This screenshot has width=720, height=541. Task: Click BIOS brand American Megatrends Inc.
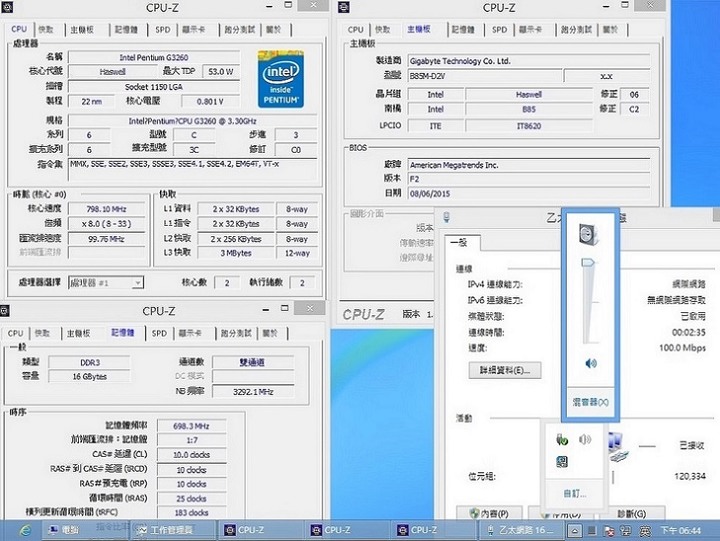pyautogui.click(x=529, y=165)
